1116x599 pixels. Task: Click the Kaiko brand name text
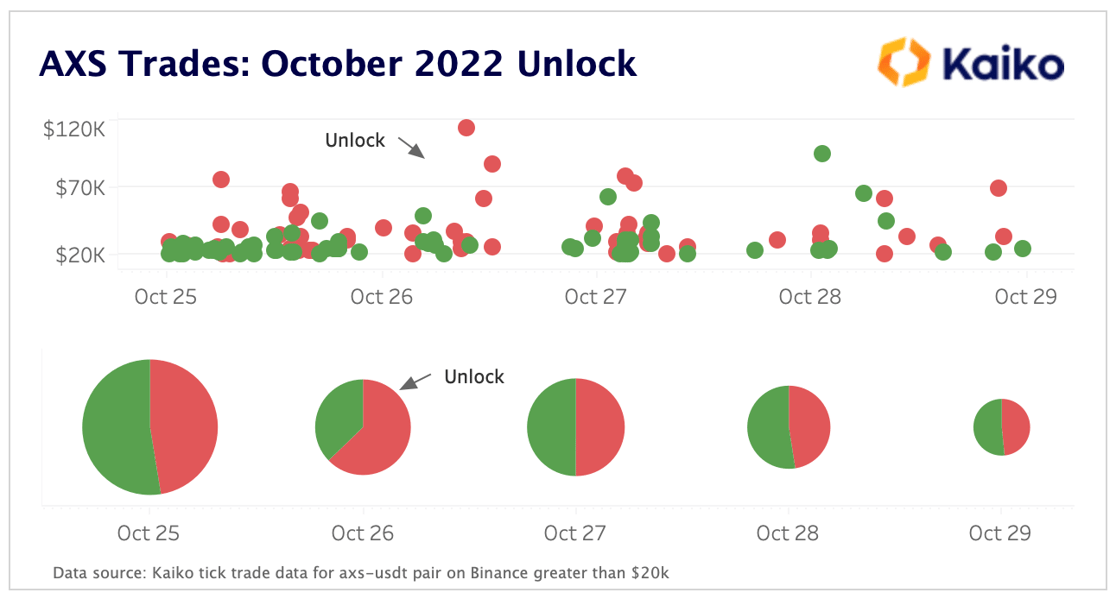(1003, 64)
